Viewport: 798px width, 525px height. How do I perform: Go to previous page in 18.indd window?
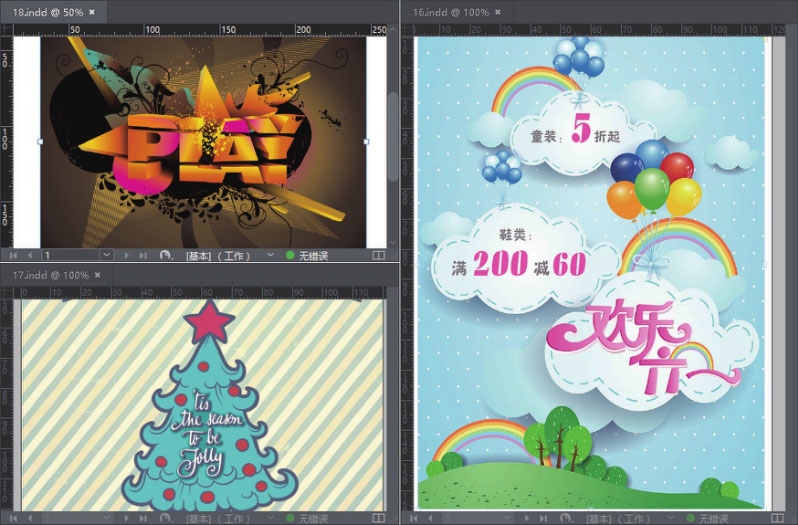pos(29,256)
